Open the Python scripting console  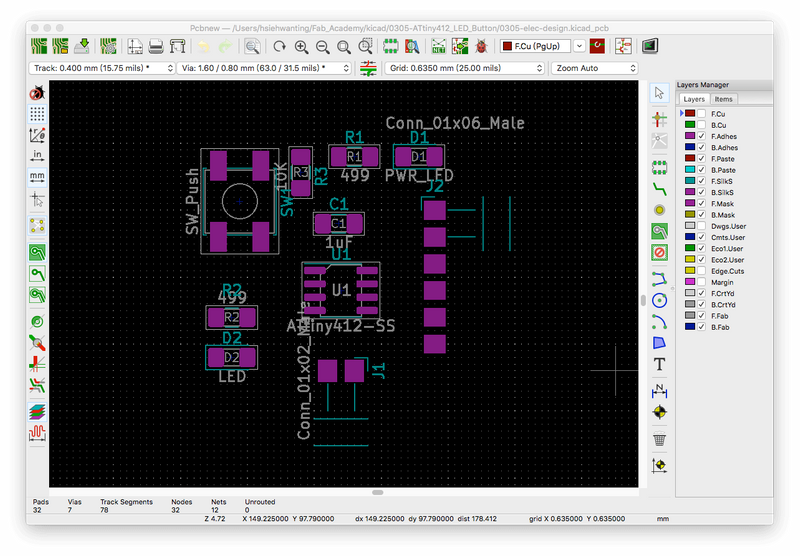coord(650,46)
